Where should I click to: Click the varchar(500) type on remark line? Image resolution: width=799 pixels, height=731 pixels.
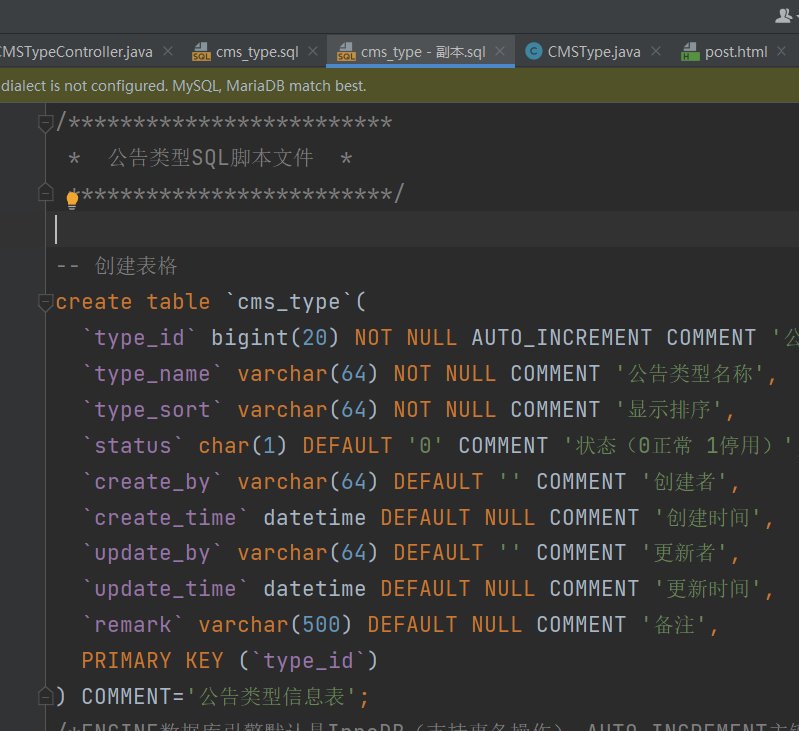(275, 625)
